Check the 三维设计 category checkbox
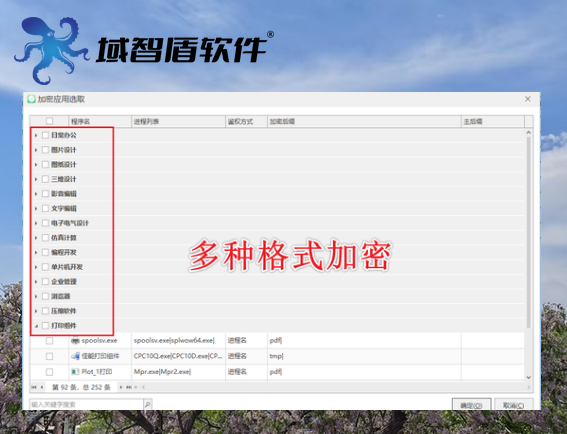Image resolution: width=567 pixels, height=434 pixels. (x=45, y=179)
